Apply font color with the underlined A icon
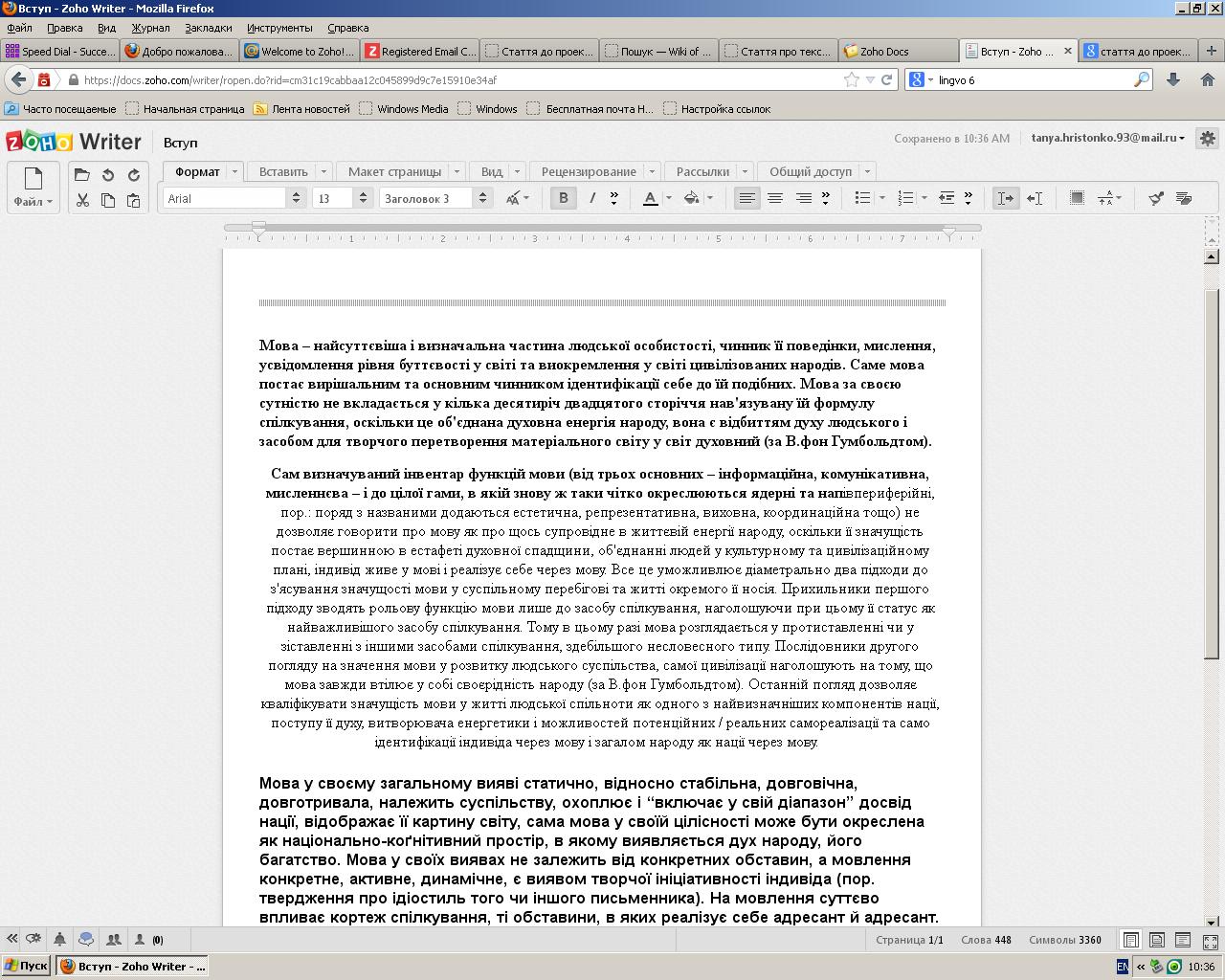1225x980 pixels. [x=650, y=198]
